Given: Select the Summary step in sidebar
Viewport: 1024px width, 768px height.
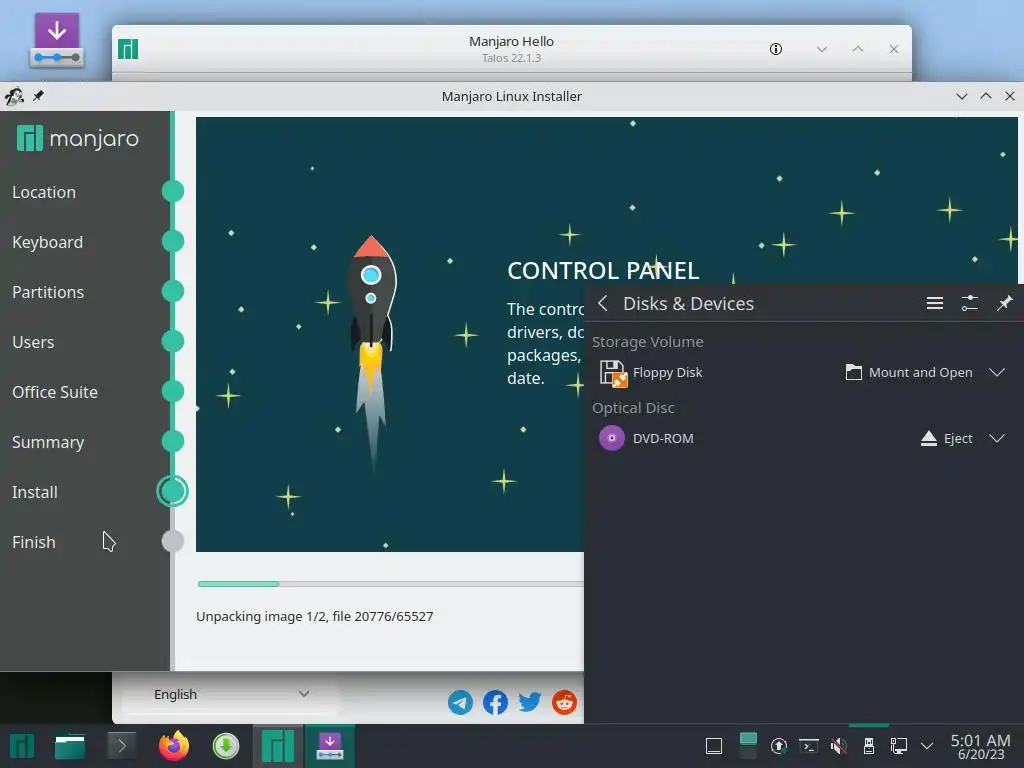Looking at the screenshot, I should (48, 442).
